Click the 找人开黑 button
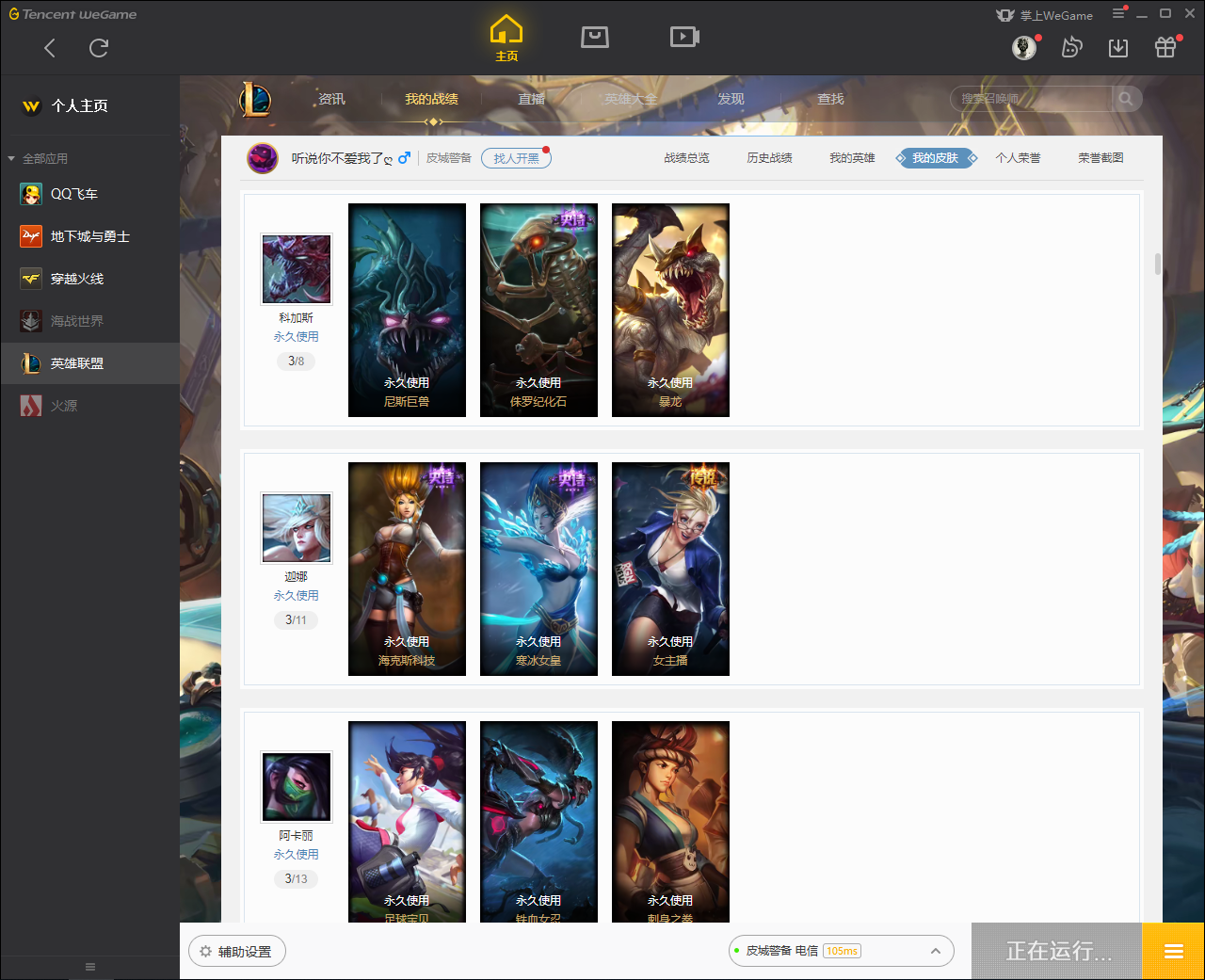The image size is (1205, 980). point(516,158)
